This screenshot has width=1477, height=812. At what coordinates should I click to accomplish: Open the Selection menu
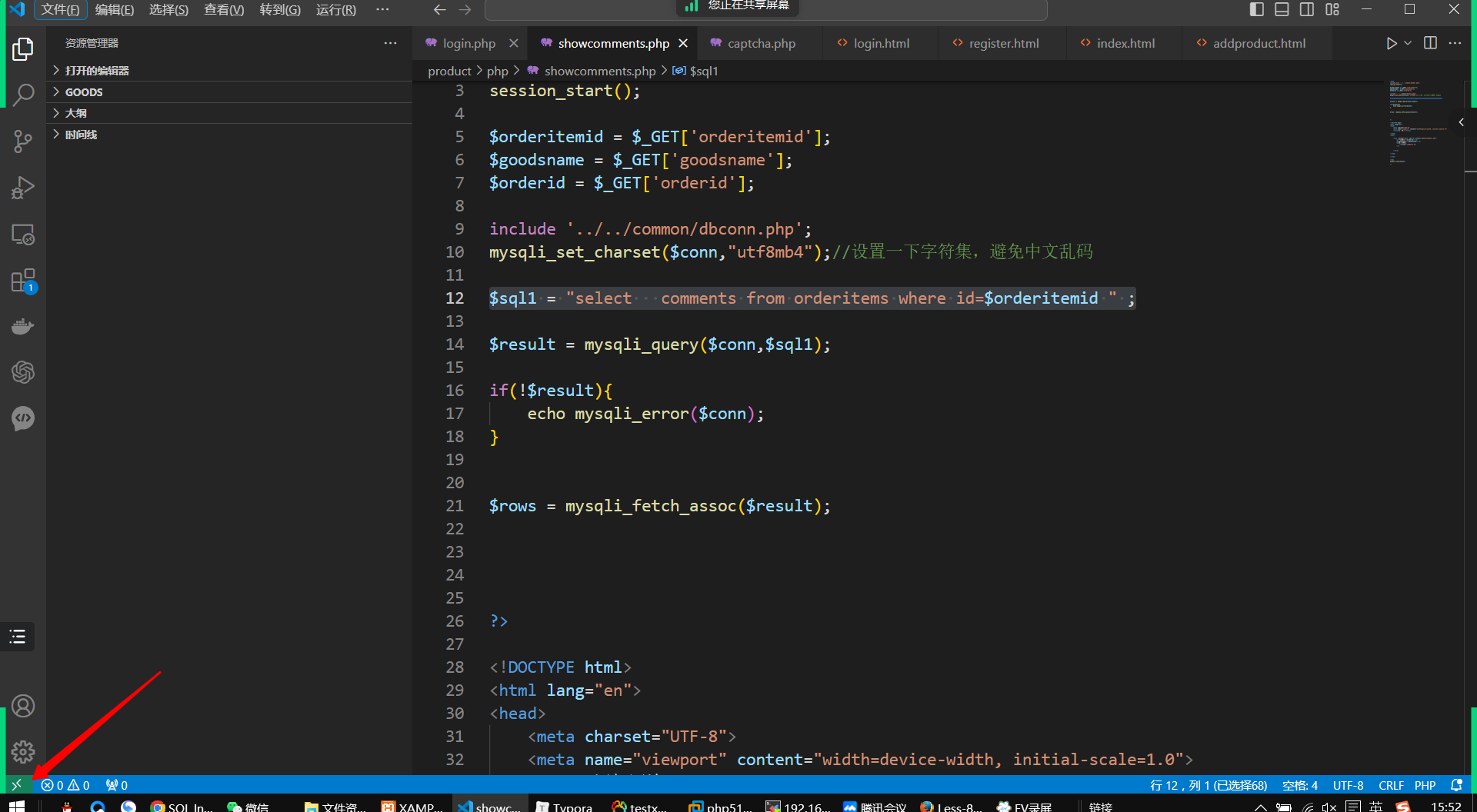[x=168, y=10]
